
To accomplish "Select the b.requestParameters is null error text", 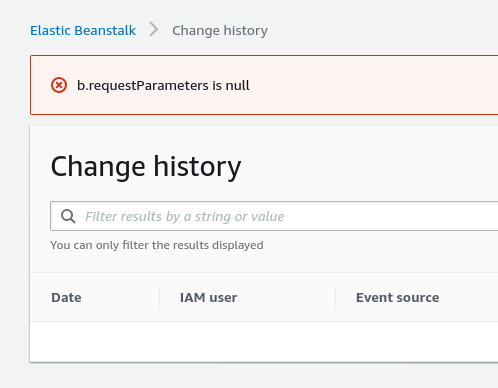I will (163, 85).
